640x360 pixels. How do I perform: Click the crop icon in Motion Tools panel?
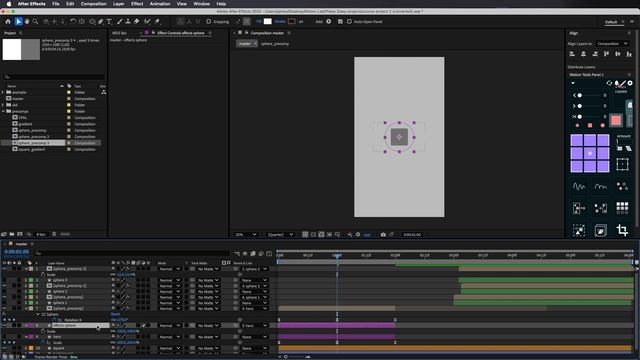[x=622, y=230]
